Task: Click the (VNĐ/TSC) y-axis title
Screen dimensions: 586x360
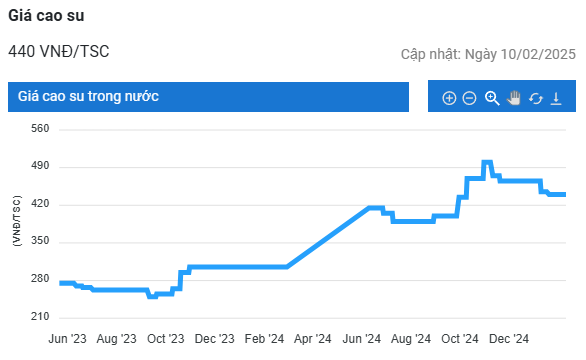Action: click(x=17, y=221)
